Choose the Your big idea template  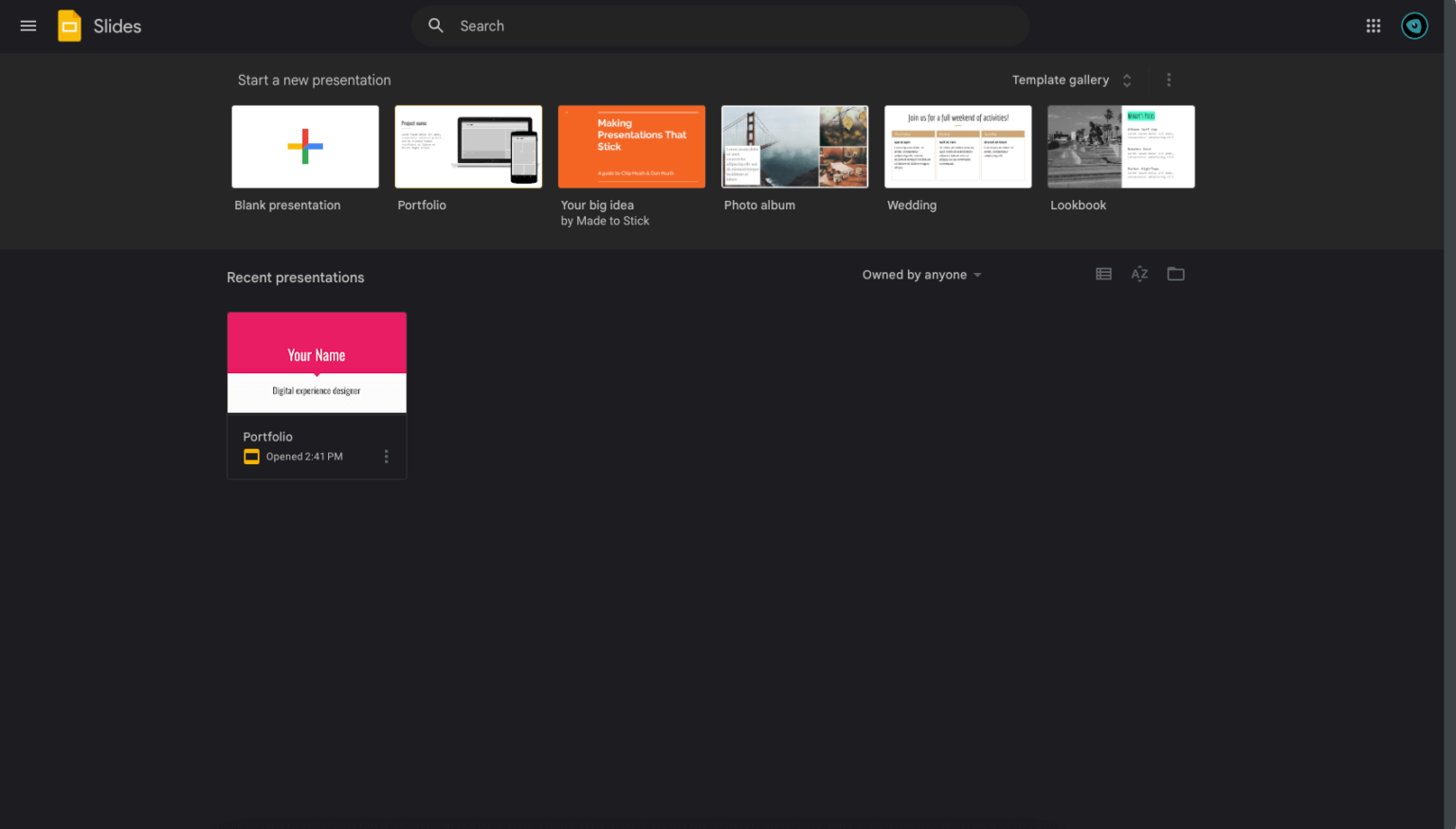631,147
